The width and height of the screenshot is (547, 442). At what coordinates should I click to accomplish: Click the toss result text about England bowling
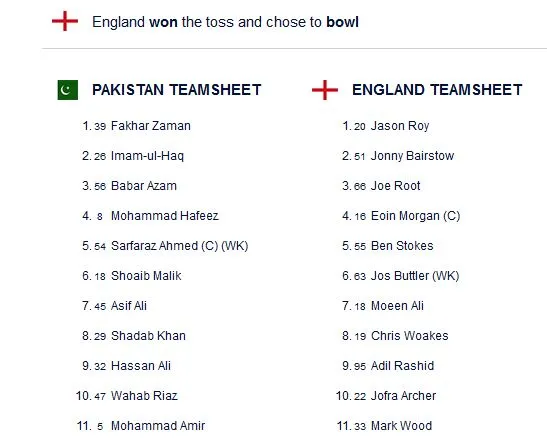pyautogui.click(x=225, y=22)
